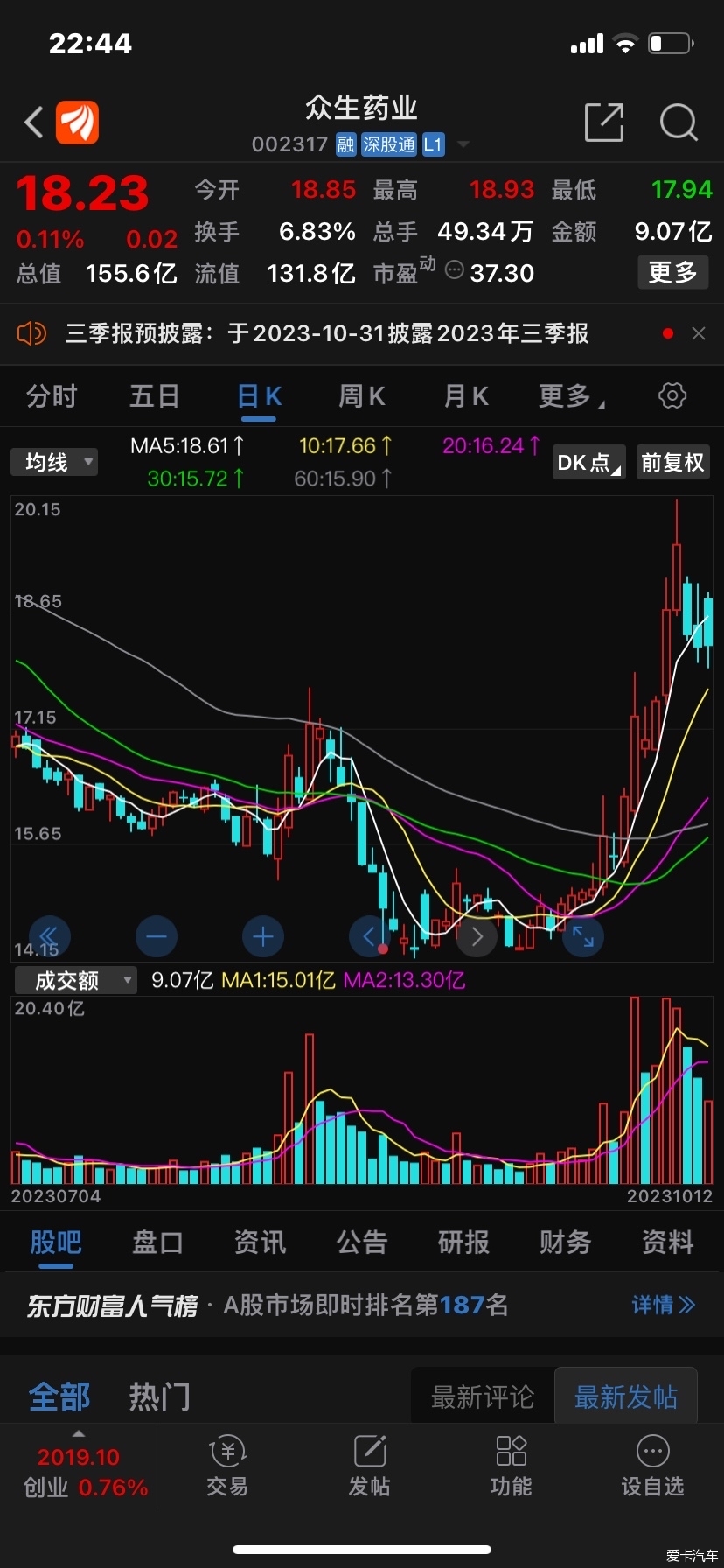This screenshot has width=724, height=1568.
Task: Tap the back arrow icon
Action: coord(34,122)
